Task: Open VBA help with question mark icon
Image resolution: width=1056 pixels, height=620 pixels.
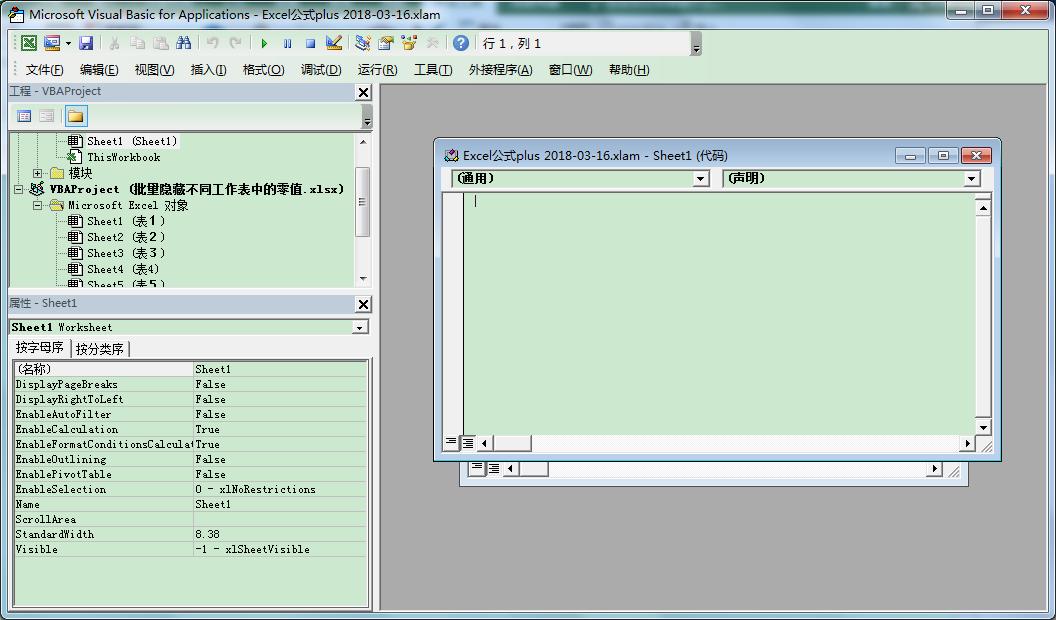Action: coord(460,43)
